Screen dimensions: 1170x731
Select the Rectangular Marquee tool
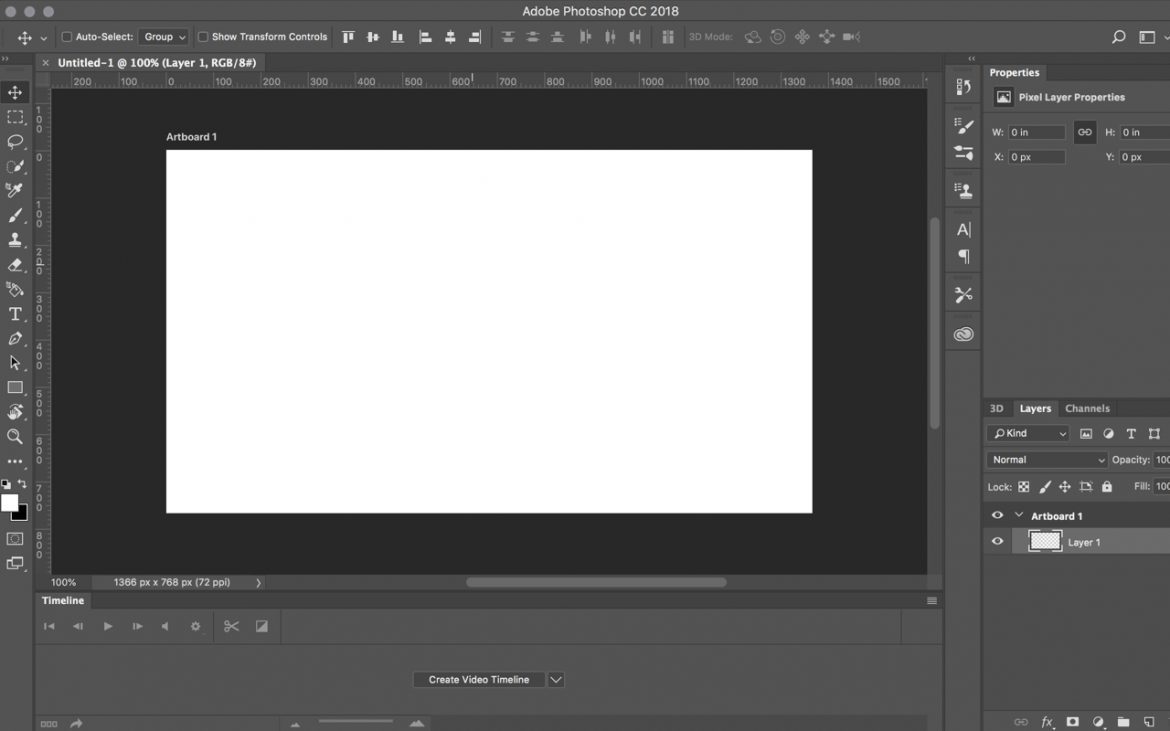(x=15, y=117)
